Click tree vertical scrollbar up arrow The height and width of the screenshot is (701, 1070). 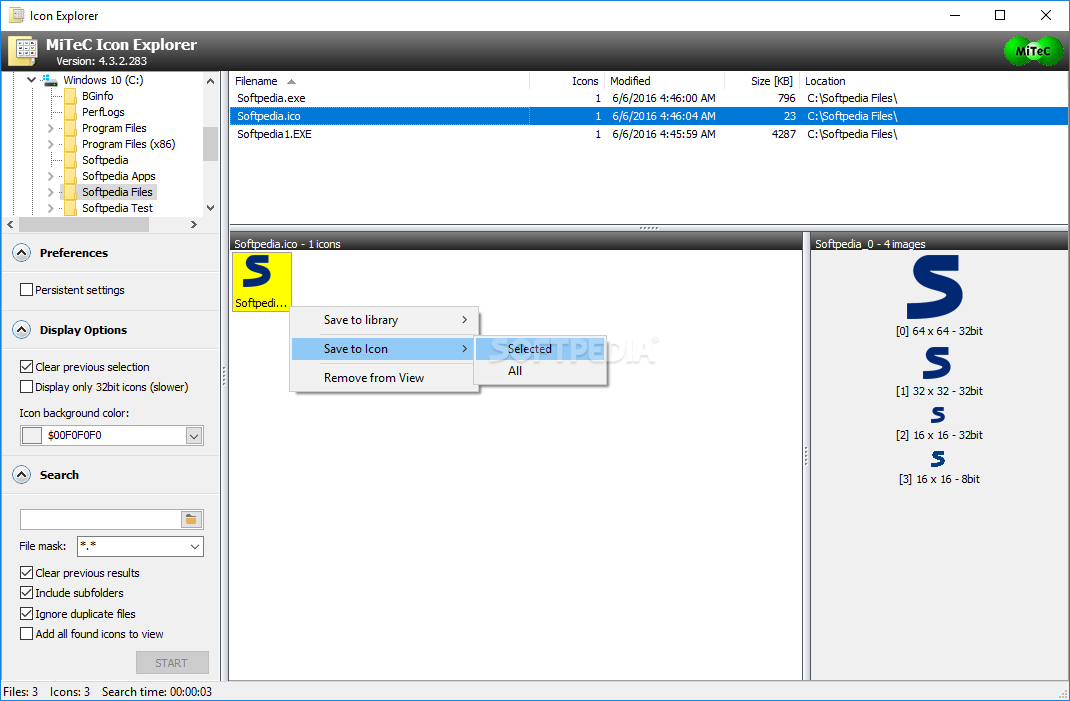tap(210, 81)
